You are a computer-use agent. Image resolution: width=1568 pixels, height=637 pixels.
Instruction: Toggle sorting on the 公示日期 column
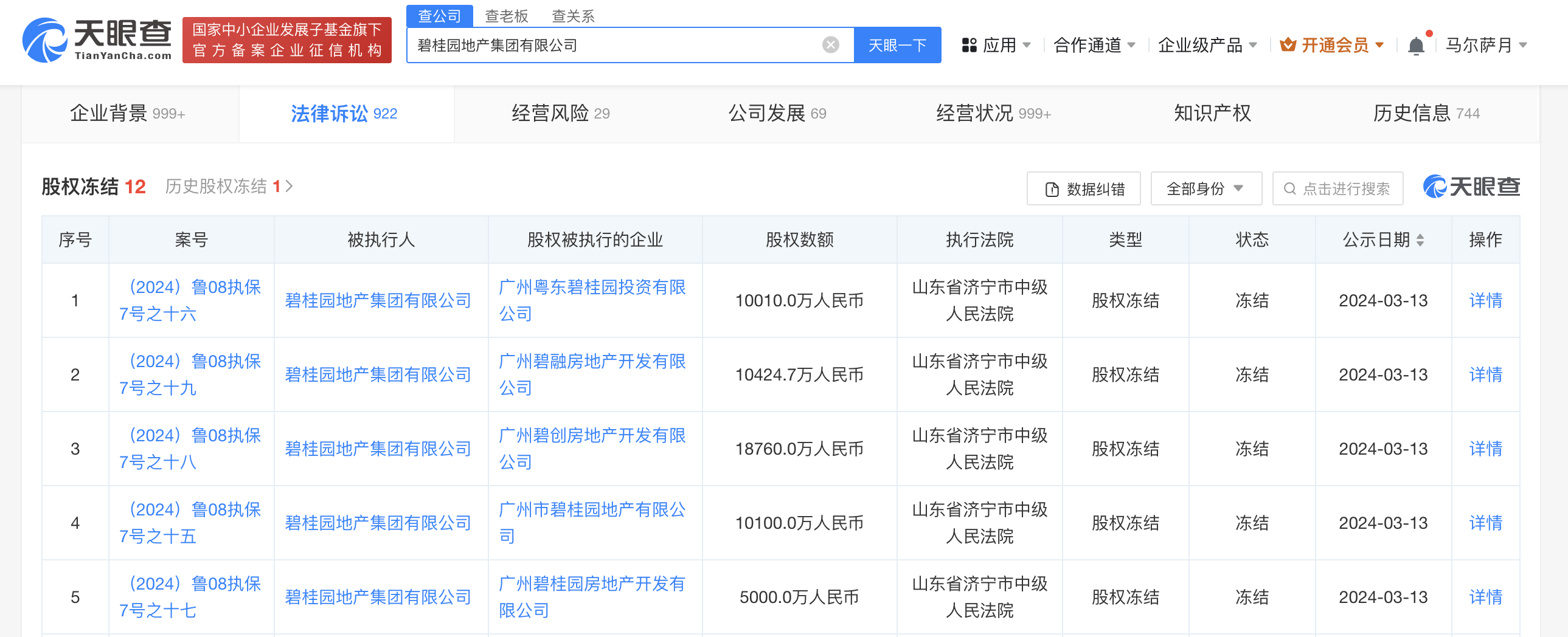1422,239
